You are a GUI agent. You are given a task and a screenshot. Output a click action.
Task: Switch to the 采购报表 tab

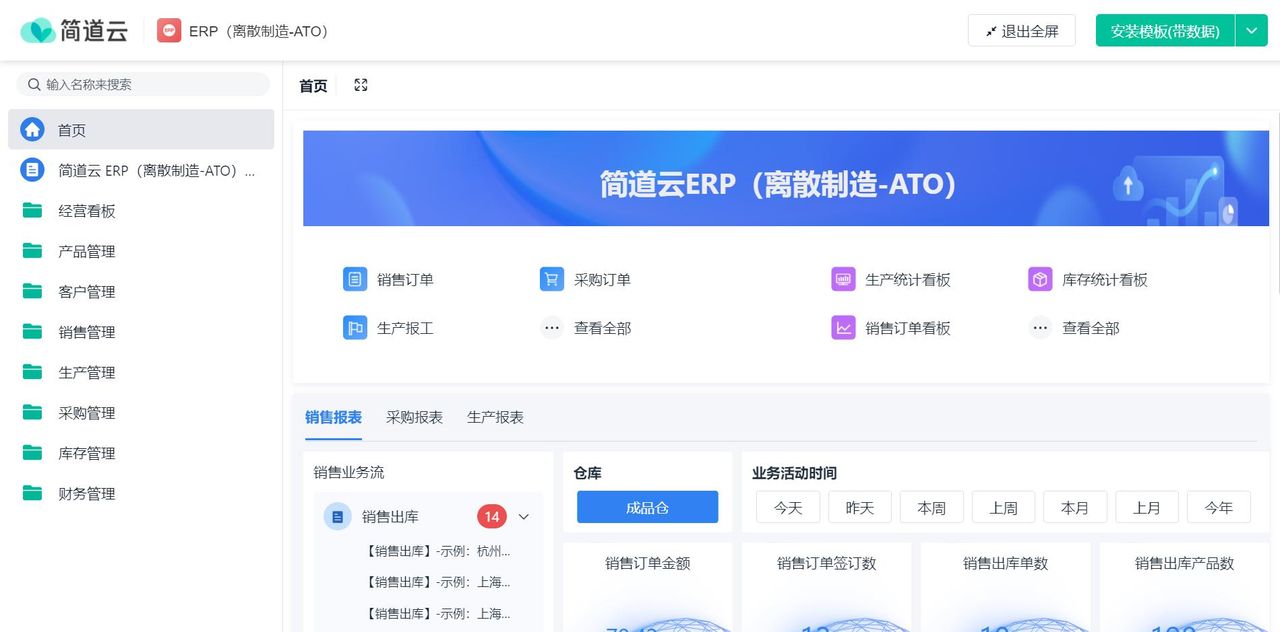pyautogui.click(x=414, y=417)
